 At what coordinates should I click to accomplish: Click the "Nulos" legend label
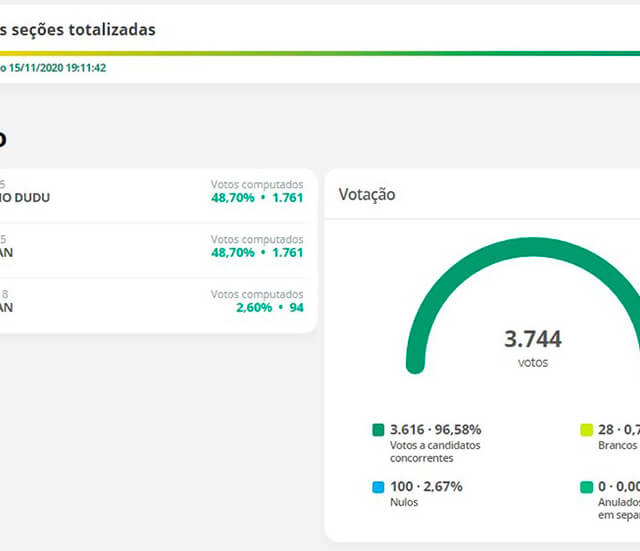(x=404, y=502)
